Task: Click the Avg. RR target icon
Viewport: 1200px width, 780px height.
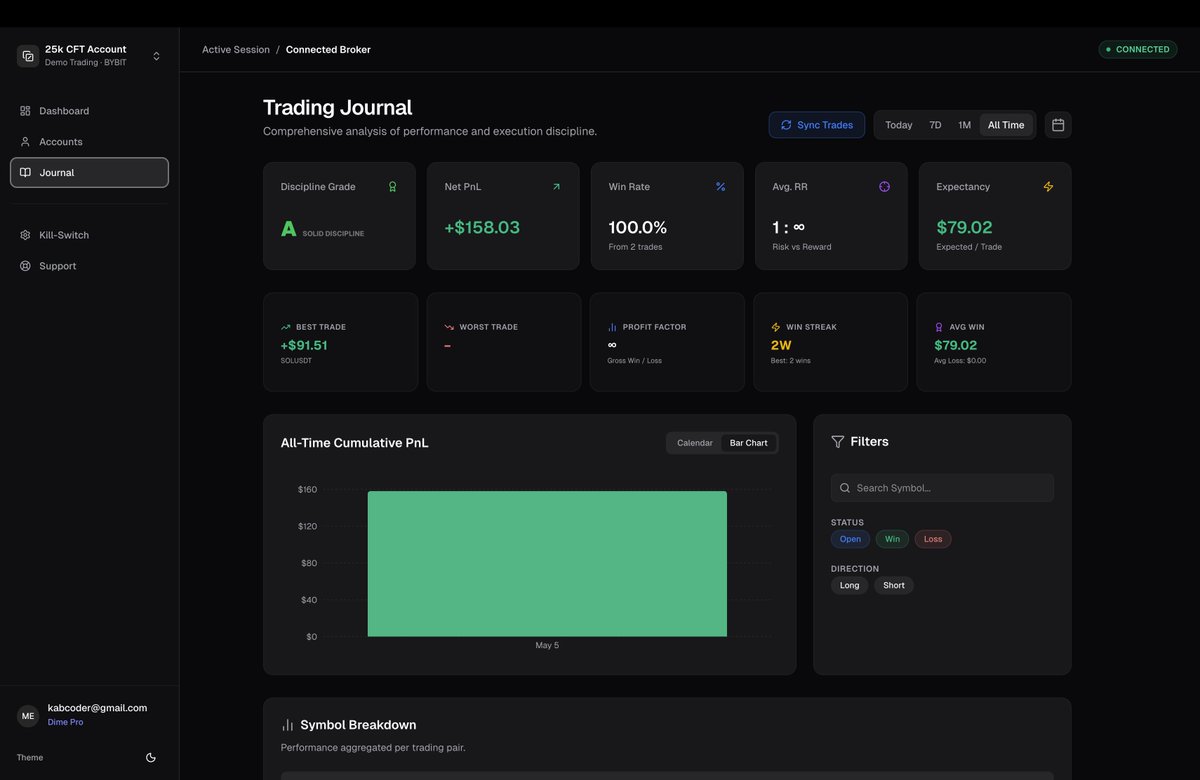Action: [884, 187]
